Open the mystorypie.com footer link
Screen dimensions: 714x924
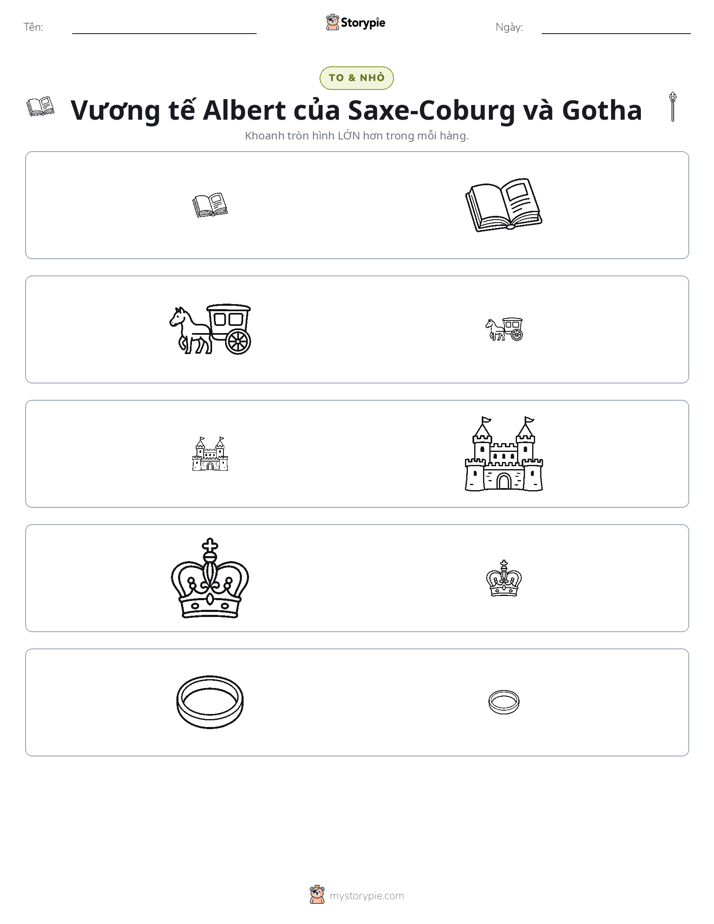366,896
